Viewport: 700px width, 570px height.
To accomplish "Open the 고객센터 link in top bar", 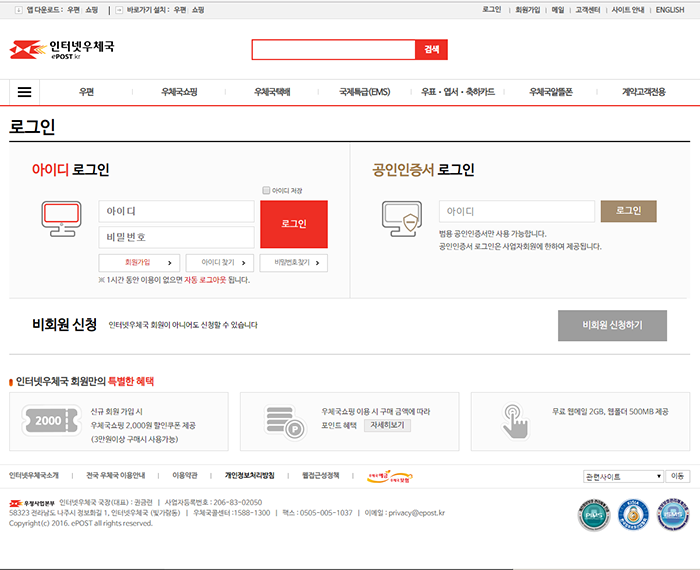I will (588, 10).
